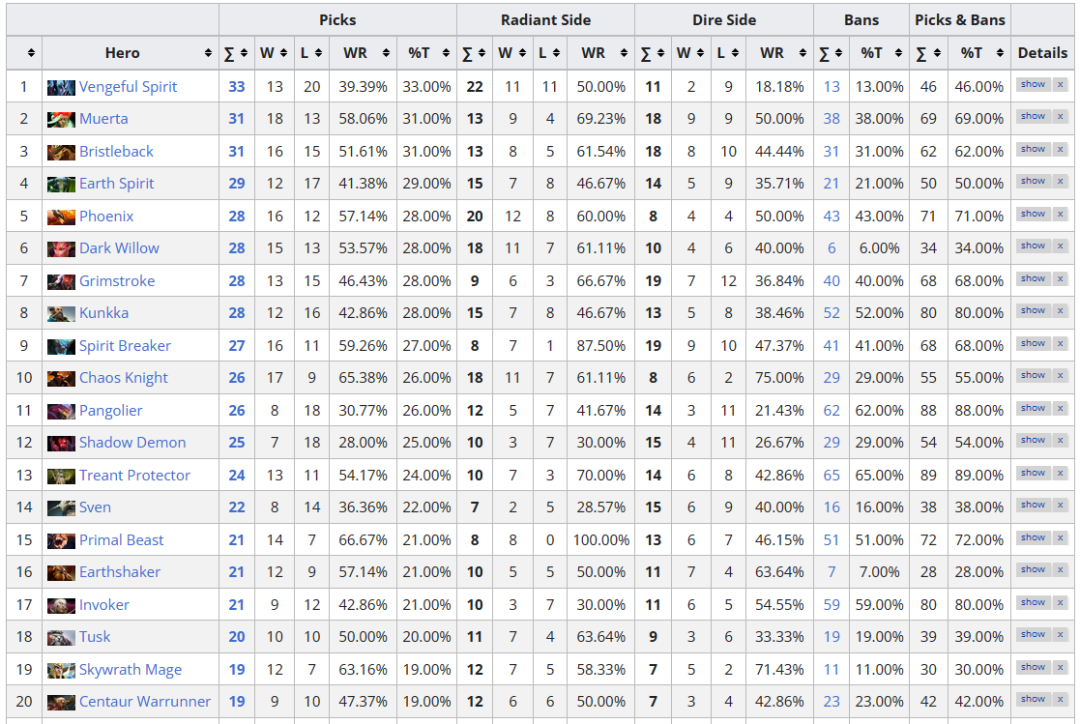The width and height of the screenshot is (1080, 724).
Task: Show details for the Phoenix row
Action: point(1033,214)
